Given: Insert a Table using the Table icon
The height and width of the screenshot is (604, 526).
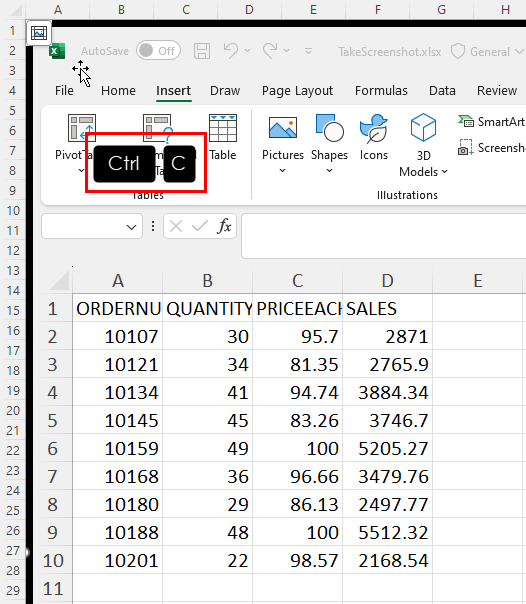Looking at the screenshot, I should click(223, 128).
